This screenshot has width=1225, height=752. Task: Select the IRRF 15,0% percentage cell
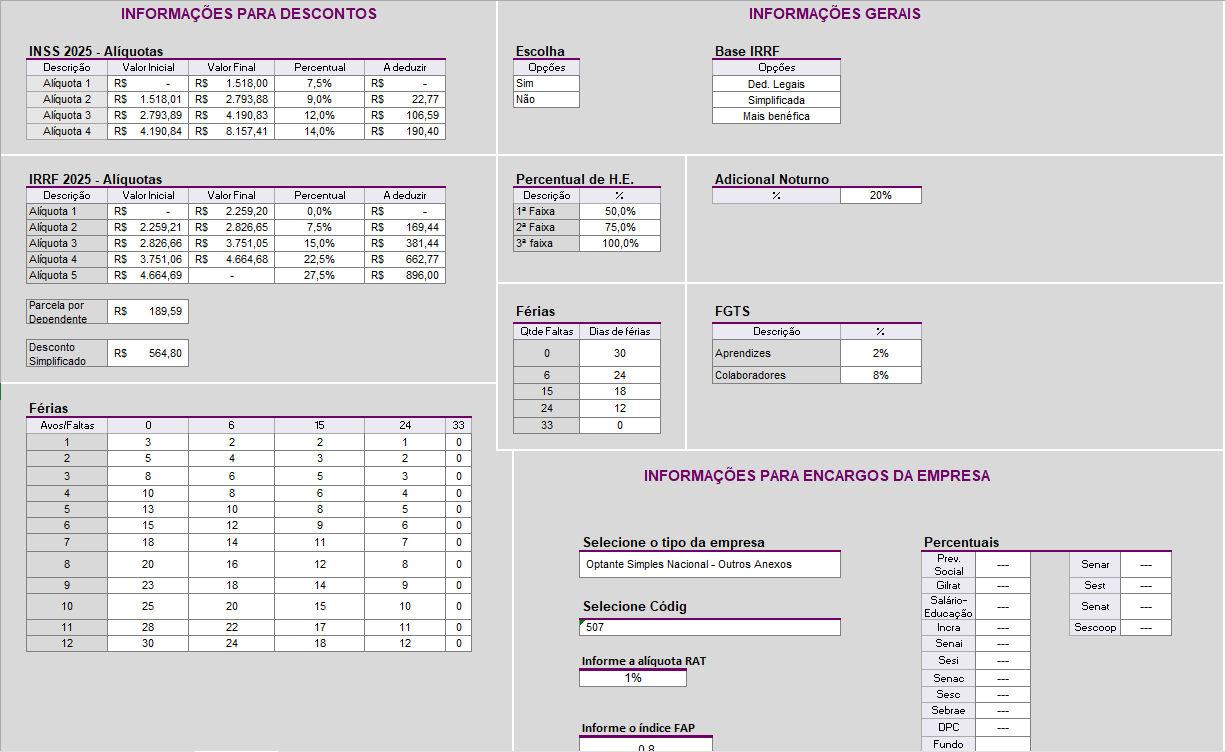coord(320,243)
